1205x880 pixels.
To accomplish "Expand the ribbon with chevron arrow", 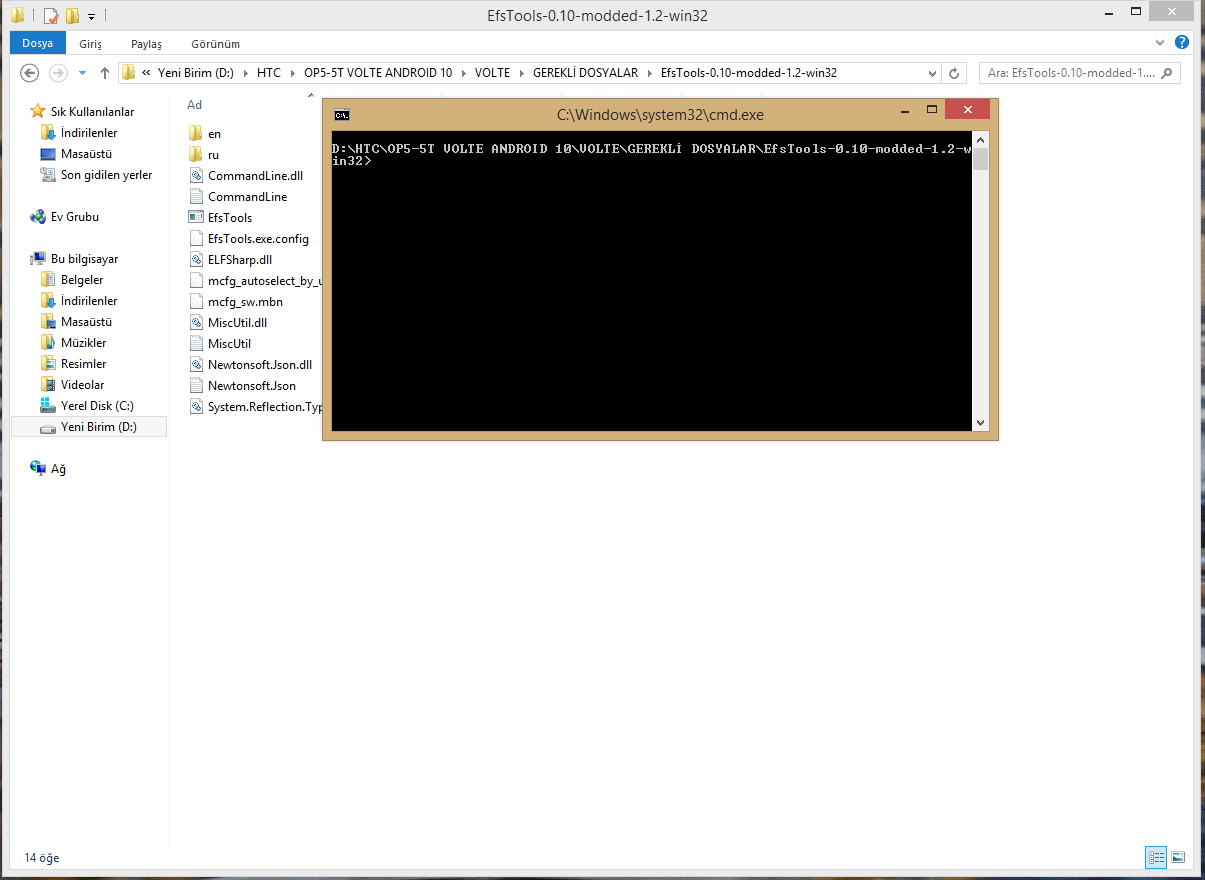I will click(x=1160, y=43).
